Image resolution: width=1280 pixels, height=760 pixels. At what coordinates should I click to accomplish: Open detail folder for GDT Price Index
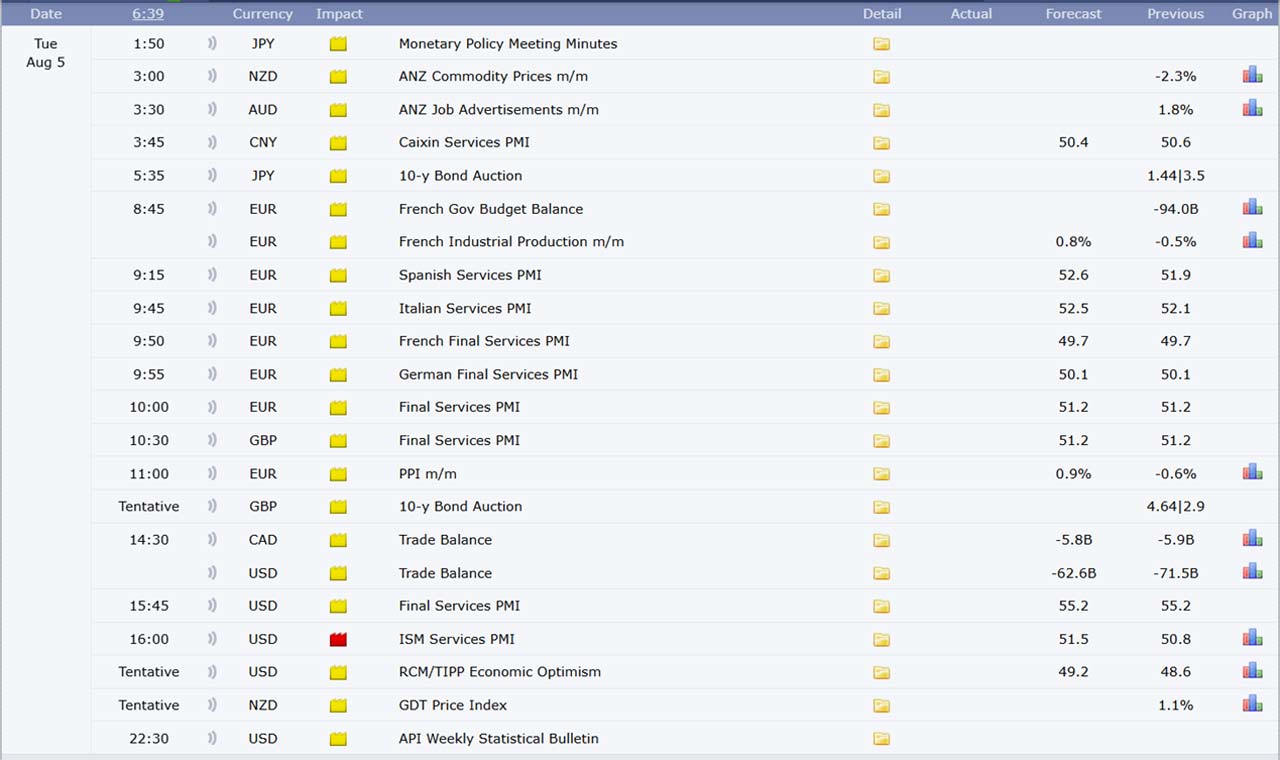coord(881,705)
